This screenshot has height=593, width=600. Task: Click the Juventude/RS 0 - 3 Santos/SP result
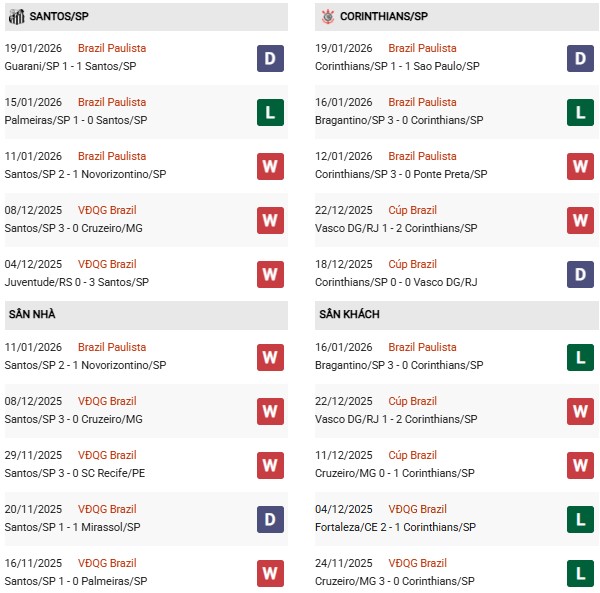79,282
